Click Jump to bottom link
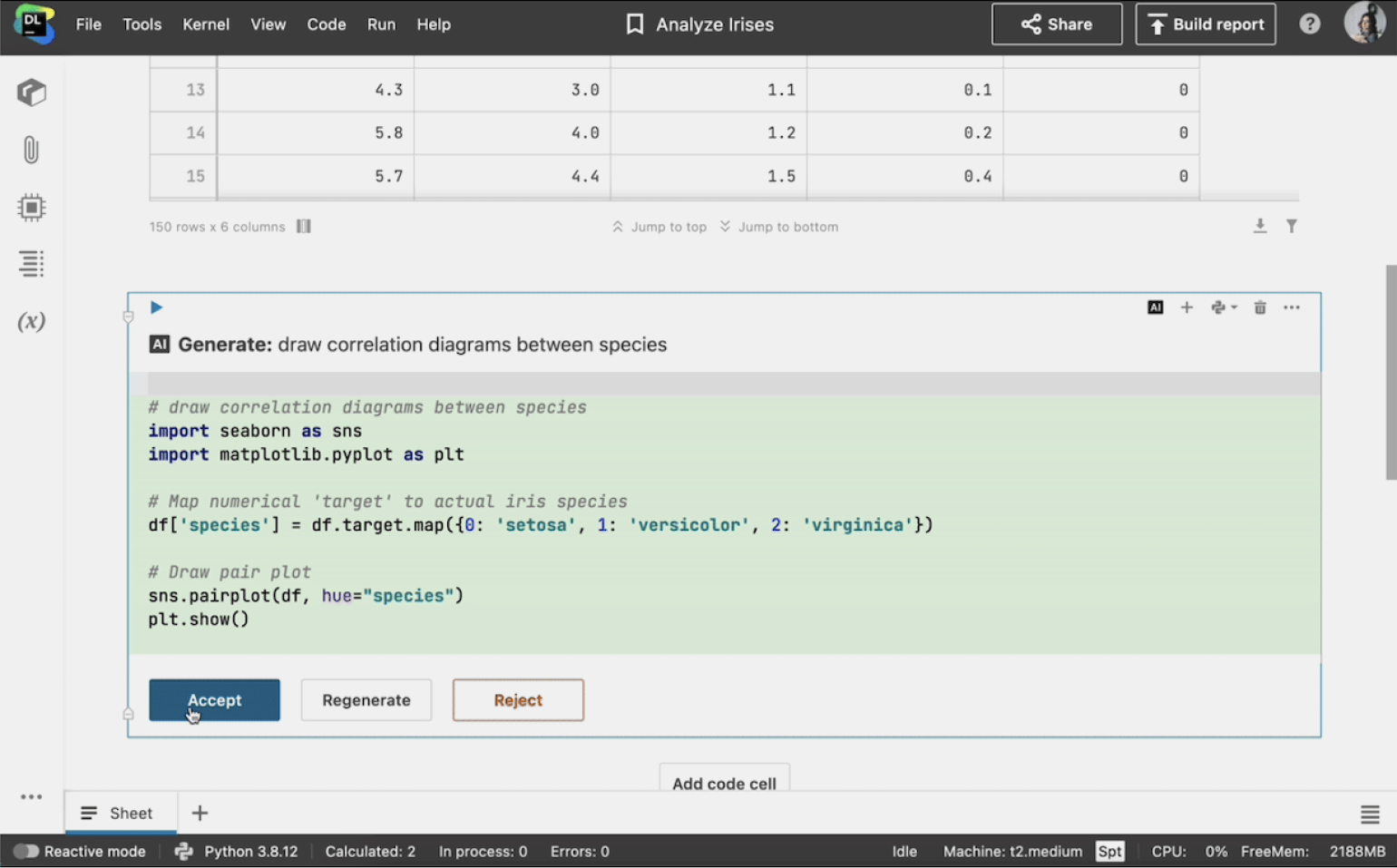 coord(779,227)
